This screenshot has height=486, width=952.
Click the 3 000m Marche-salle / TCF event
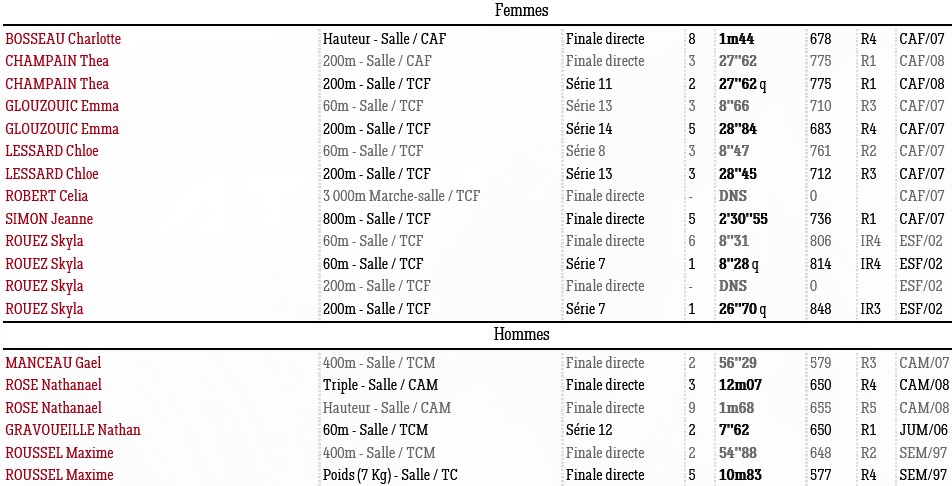(x=401, y=196)
